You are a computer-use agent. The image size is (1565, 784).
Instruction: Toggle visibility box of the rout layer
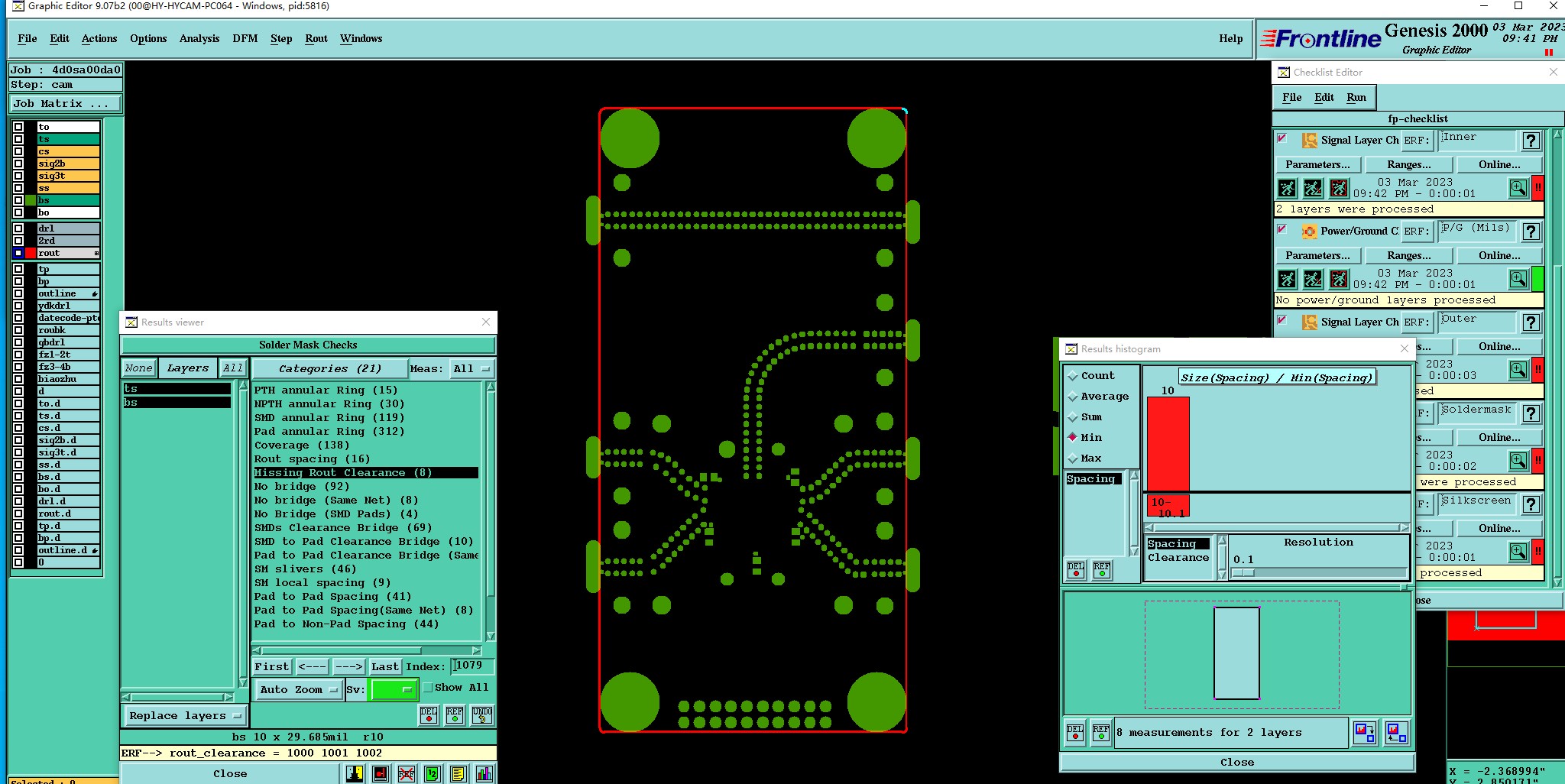tap(18, 253)
